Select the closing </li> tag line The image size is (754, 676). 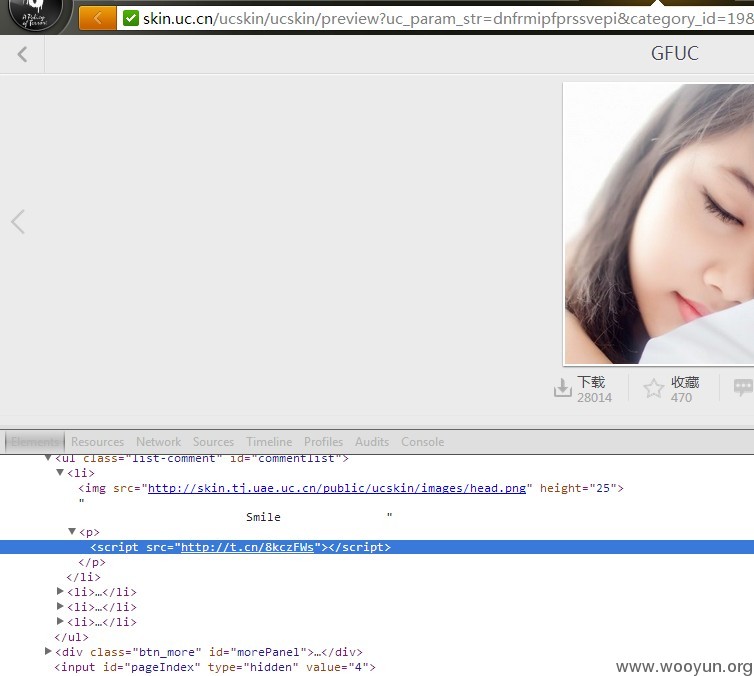pos(84,577)
